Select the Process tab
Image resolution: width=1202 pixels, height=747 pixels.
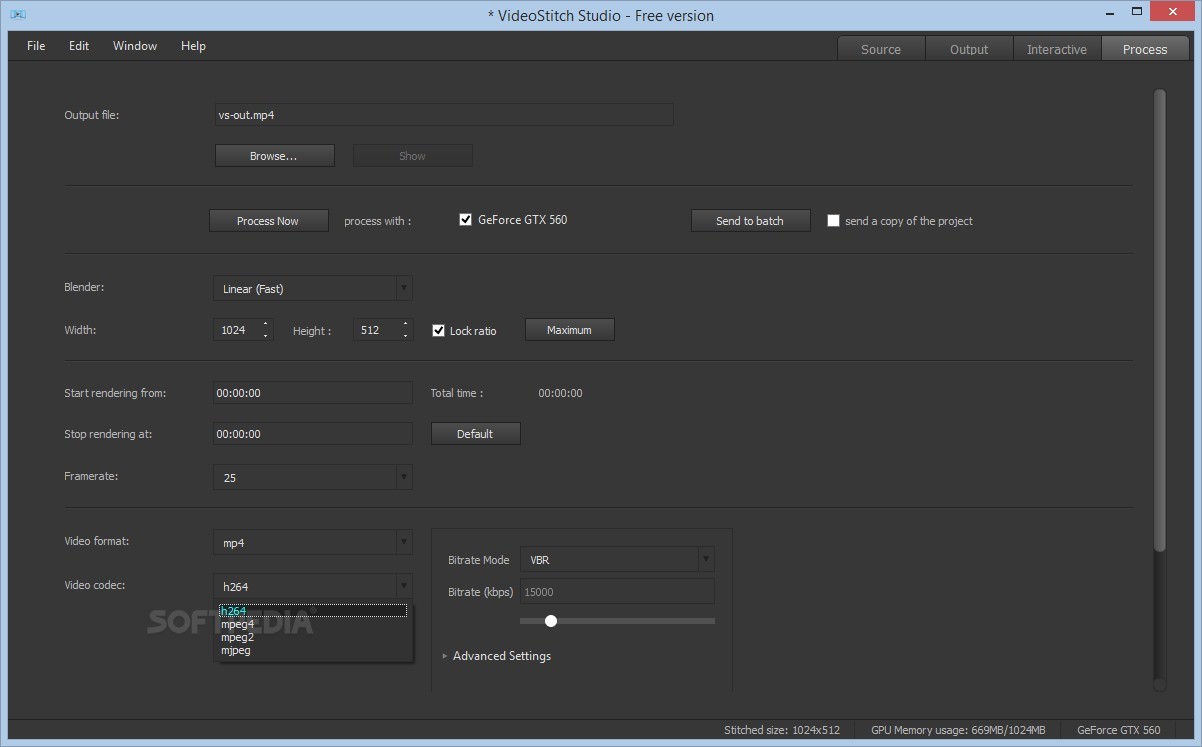[1145, 49]
